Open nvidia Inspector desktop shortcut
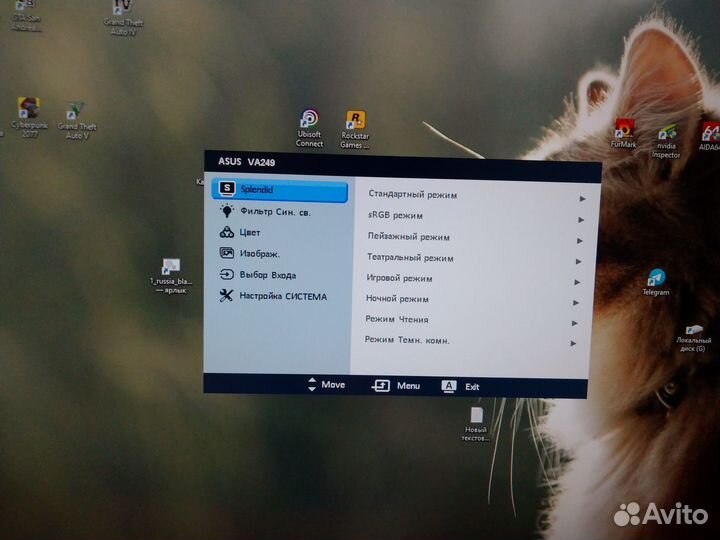Viewport: 720px width, 540px height. pos(666,141)
